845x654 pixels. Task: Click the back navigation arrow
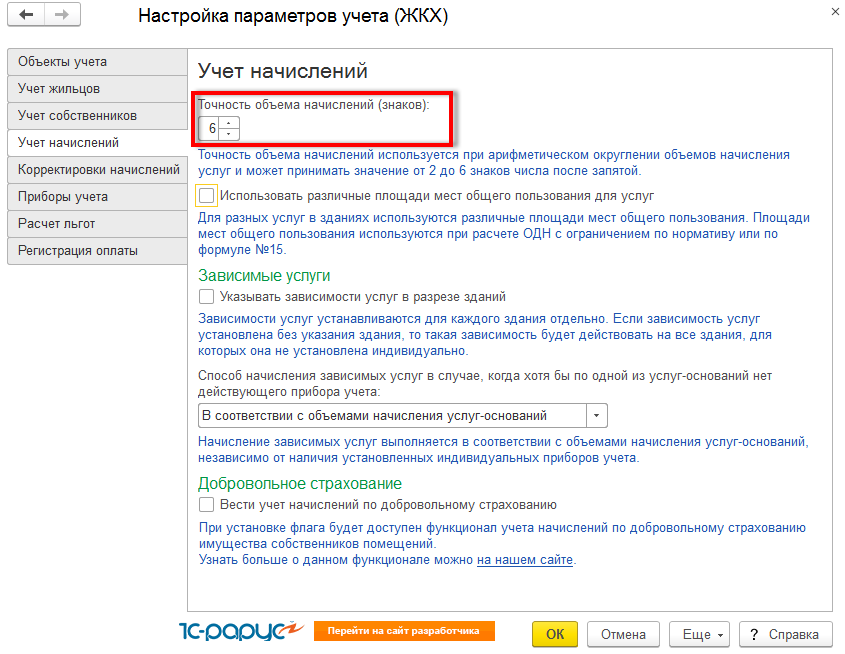pos(27,16)
